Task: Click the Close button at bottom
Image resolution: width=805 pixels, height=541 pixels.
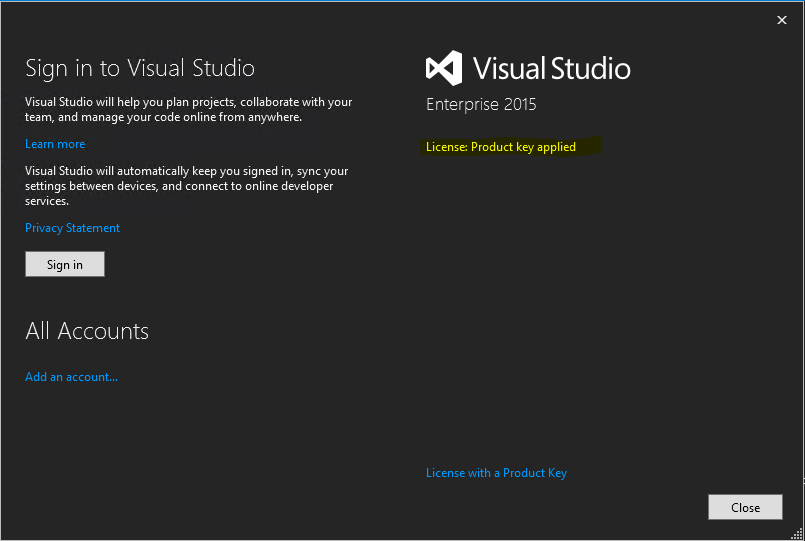Action: click(x=745, y=507)
